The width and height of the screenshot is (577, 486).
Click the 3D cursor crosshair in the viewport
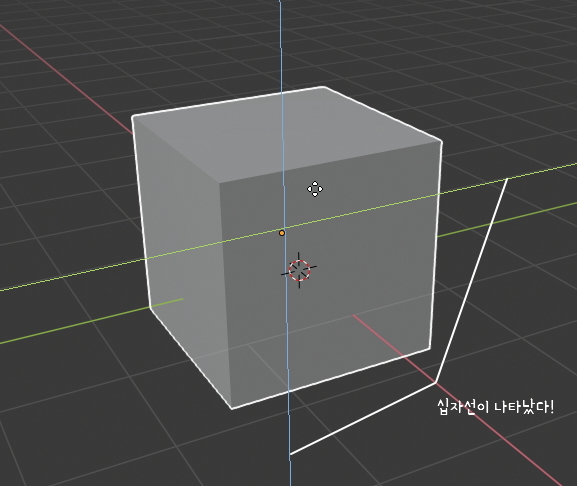pyautogui.click(x=299, y=270)
